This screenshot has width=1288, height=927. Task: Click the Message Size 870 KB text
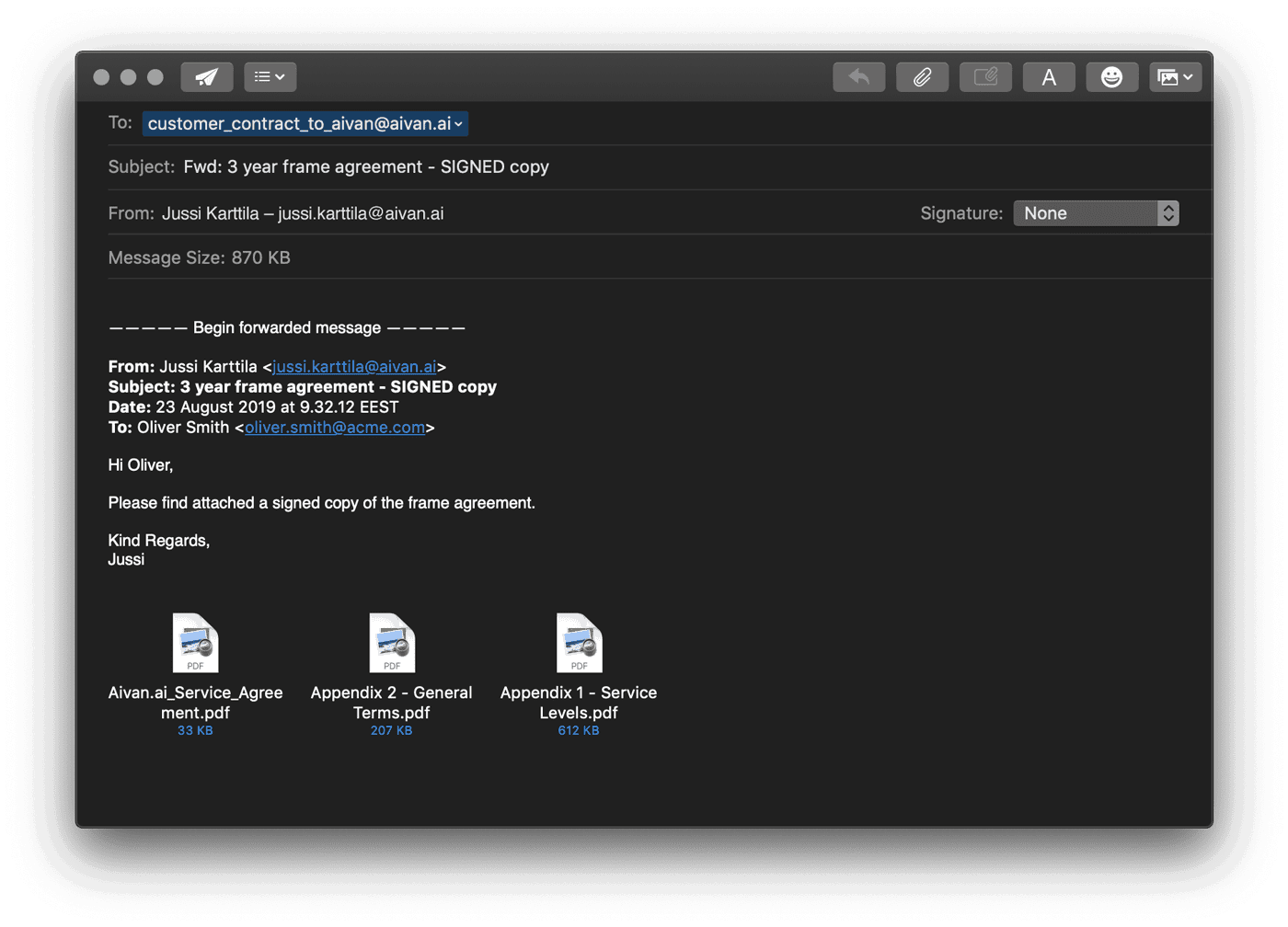click(x=200, y=257)
